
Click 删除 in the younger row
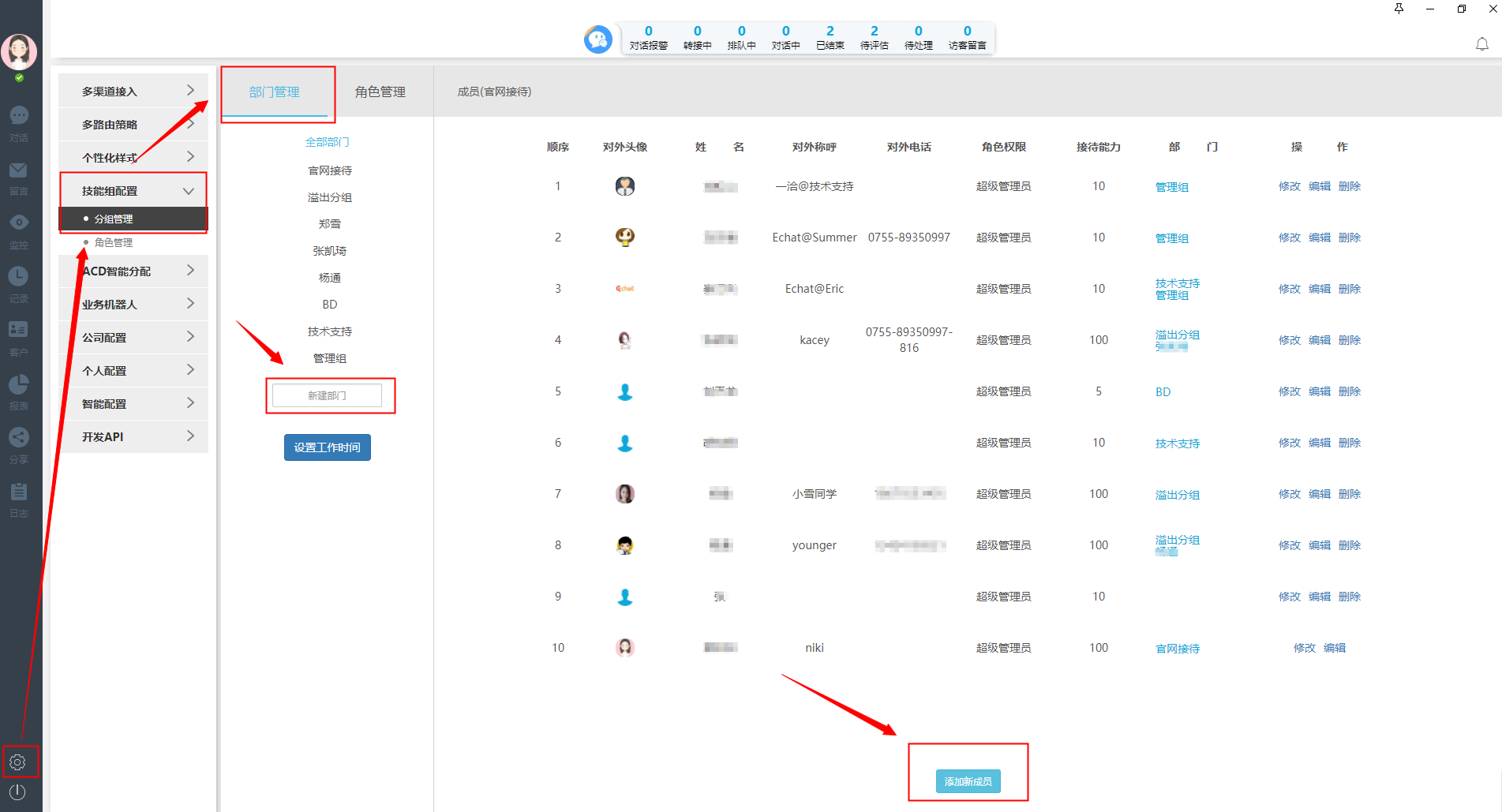[1350, 545]
